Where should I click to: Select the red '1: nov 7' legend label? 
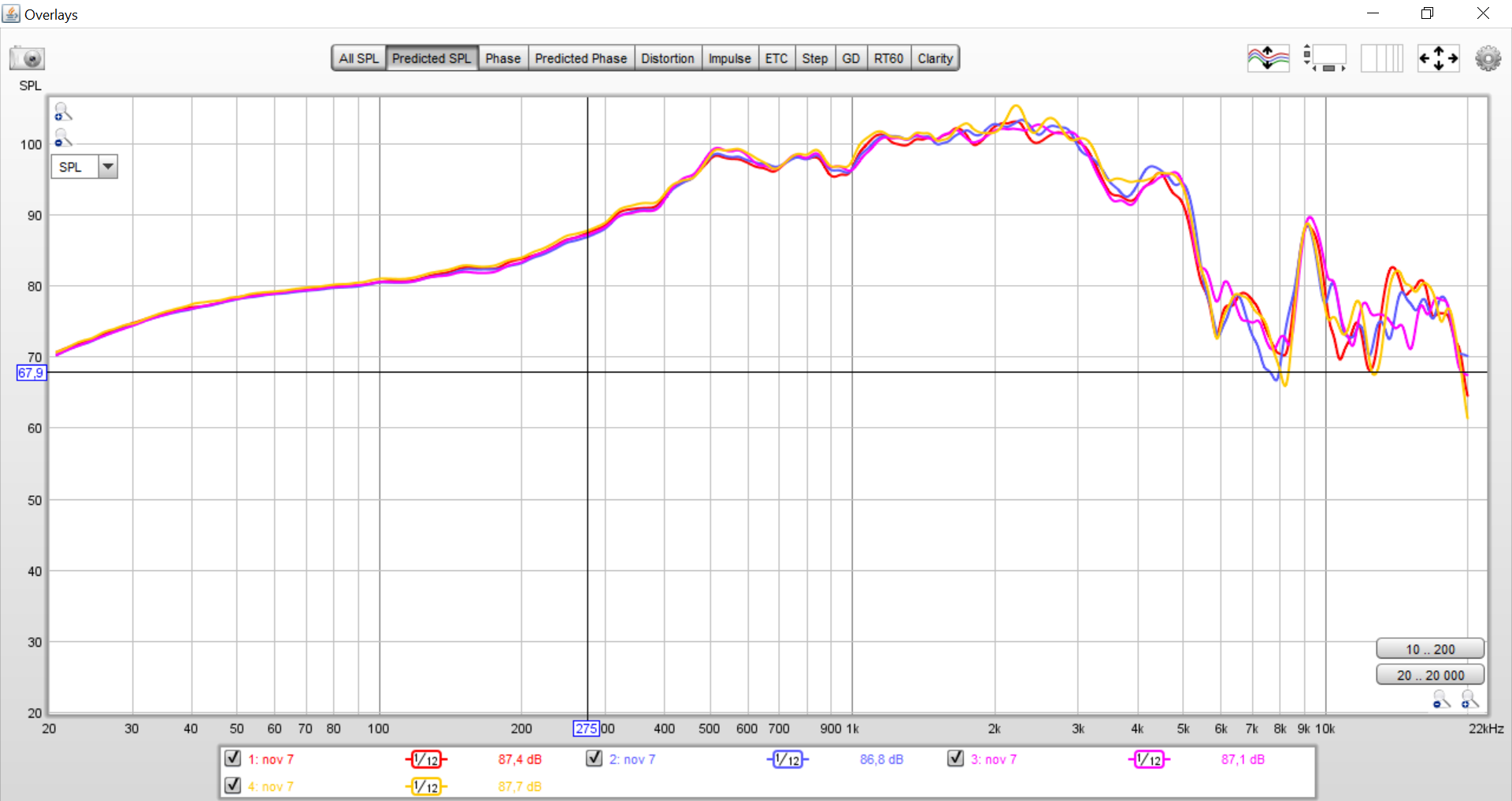[x=271, y=759]
